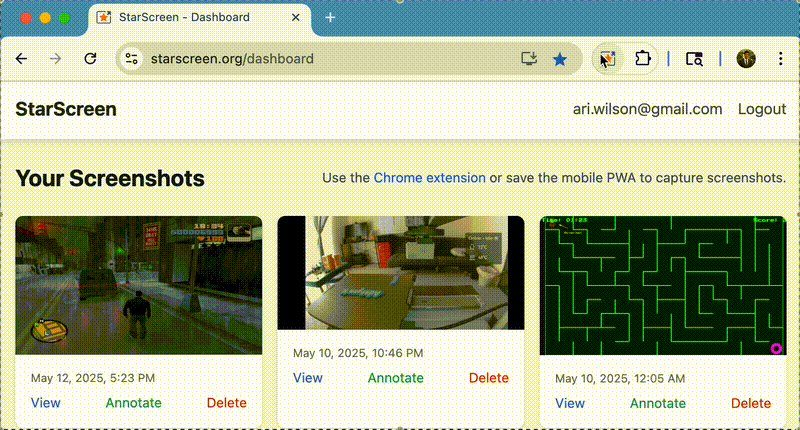Annotate the May 12, 5:23 PM screenshot
800x430 pixels.
[134, 403]
